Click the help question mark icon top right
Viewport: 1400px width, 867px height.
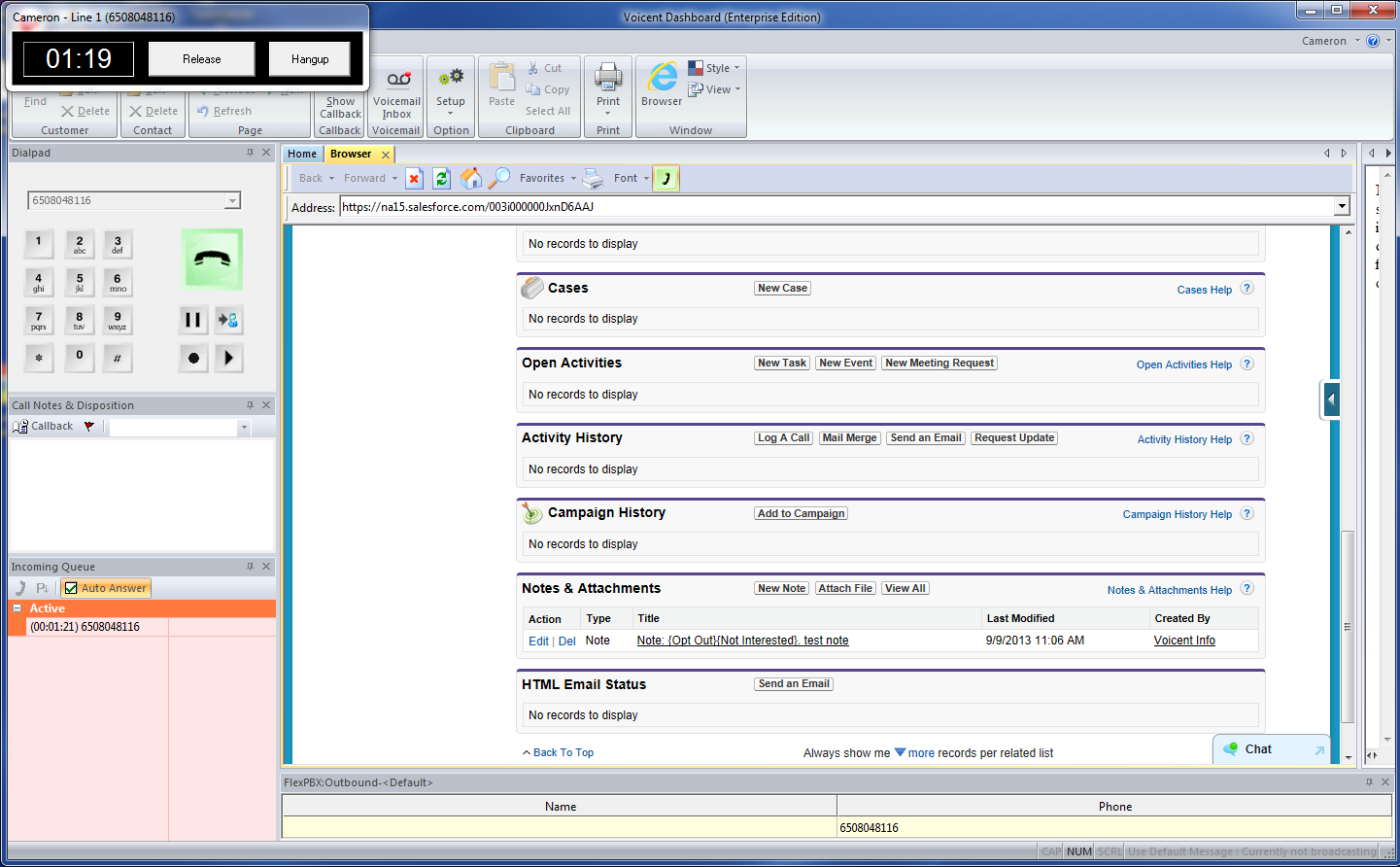(x=1373, y=41)
